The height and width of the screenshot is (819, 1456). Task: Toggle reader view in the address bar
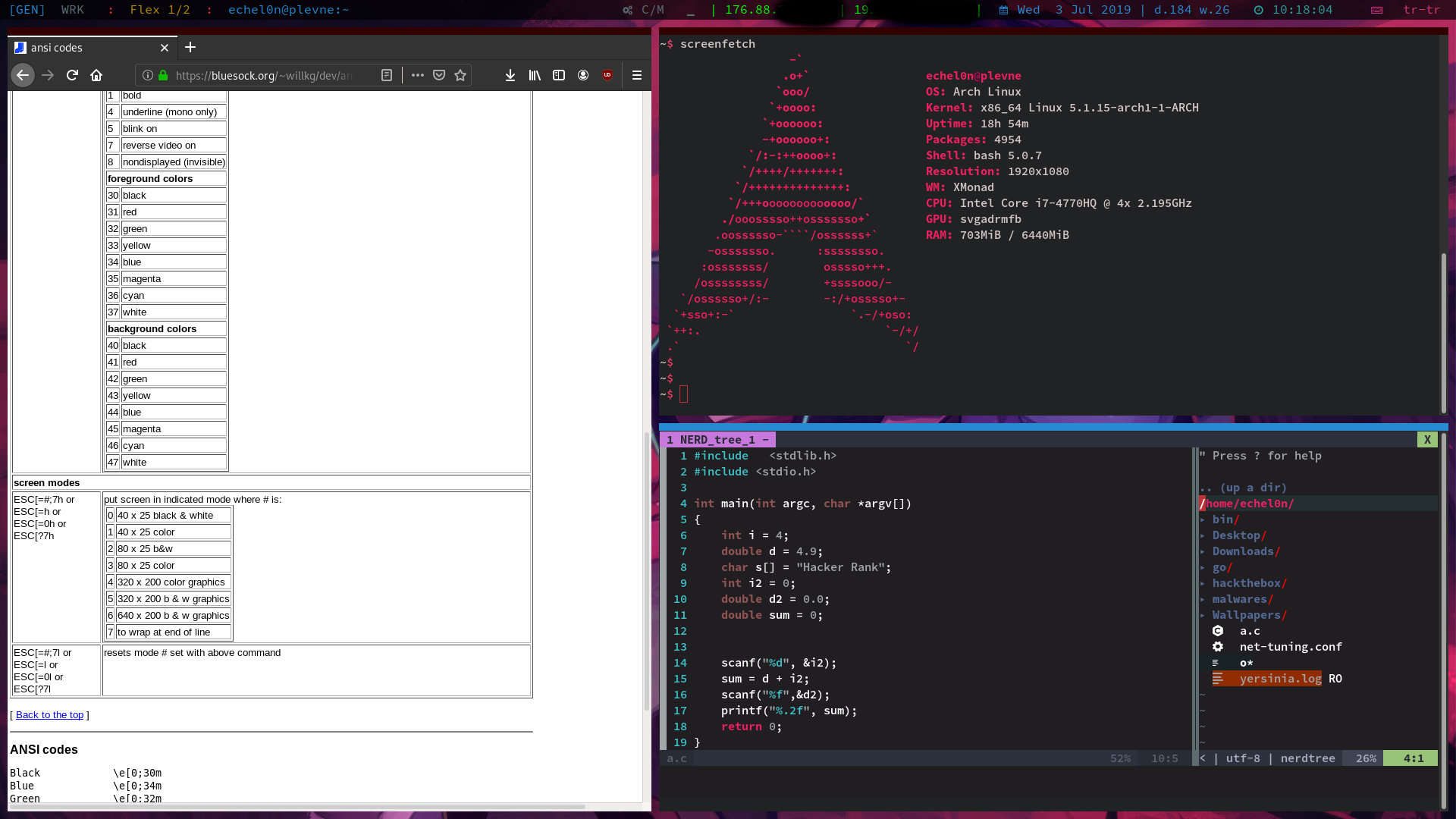pyautogui.click(x=387, y=75)
